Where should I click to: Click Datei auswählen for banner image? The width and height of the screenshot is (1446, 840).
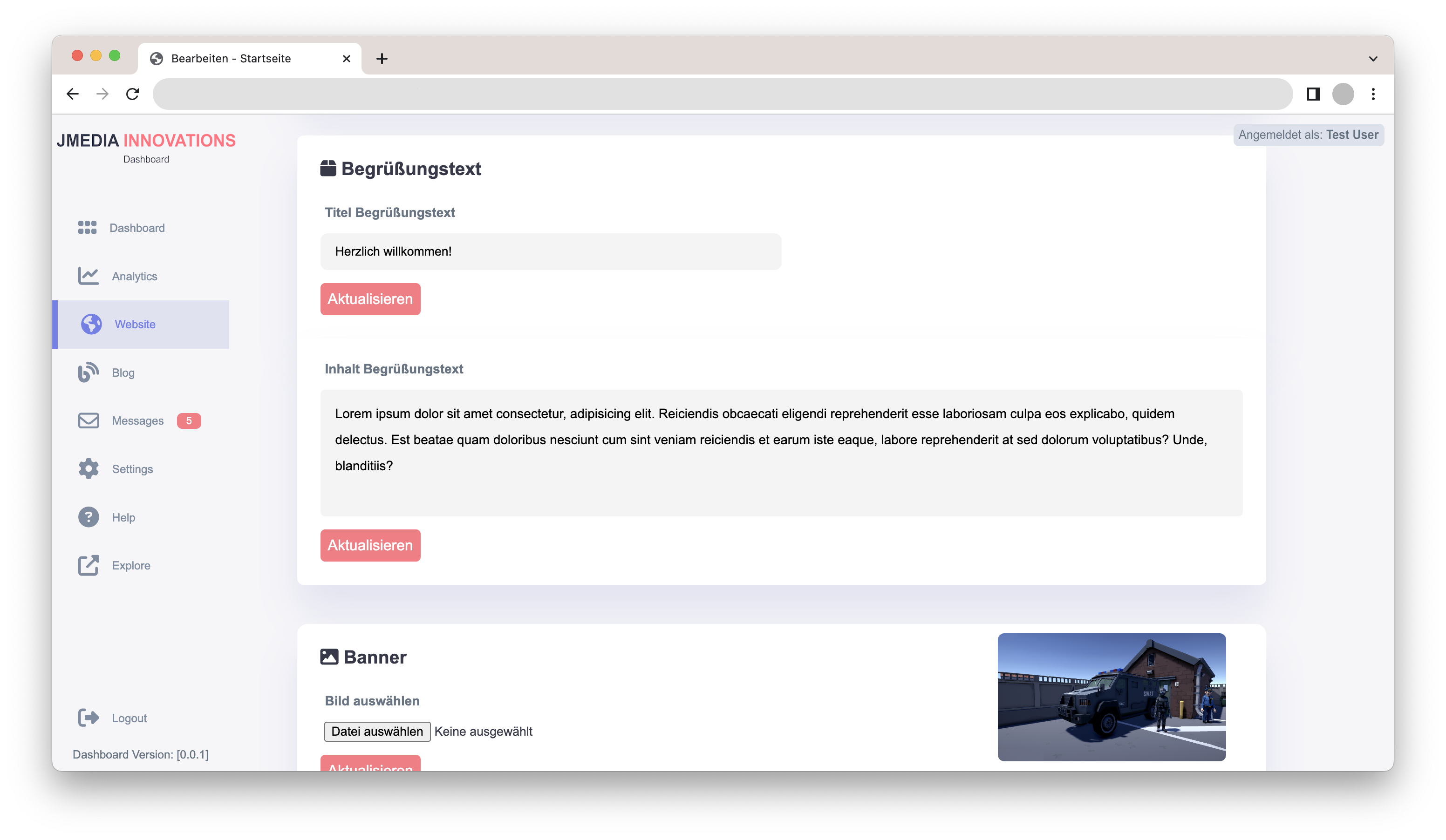click(x=378, y=731)
